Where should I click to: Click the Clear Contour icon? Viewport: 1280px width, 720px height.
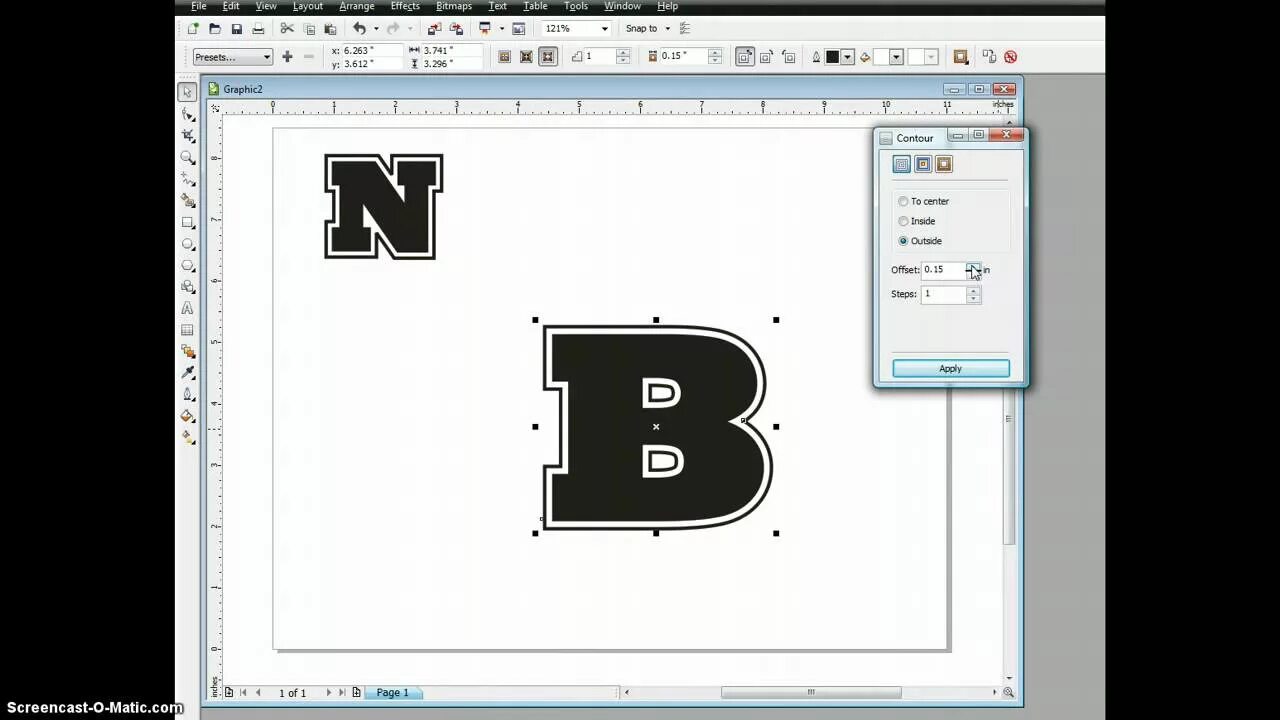coord(1010,57)
